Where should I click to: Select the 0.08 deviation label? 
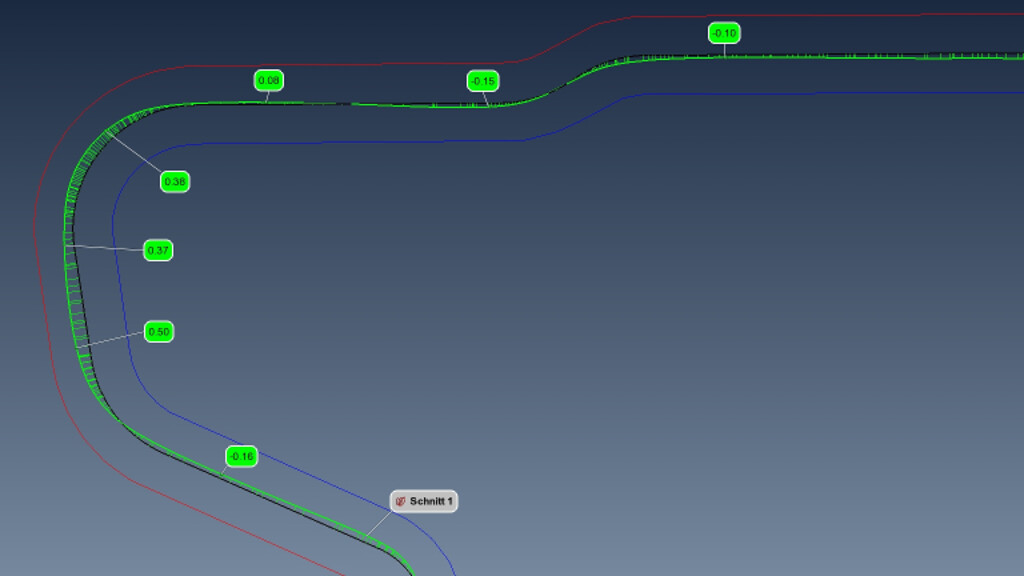click(269, 80)
